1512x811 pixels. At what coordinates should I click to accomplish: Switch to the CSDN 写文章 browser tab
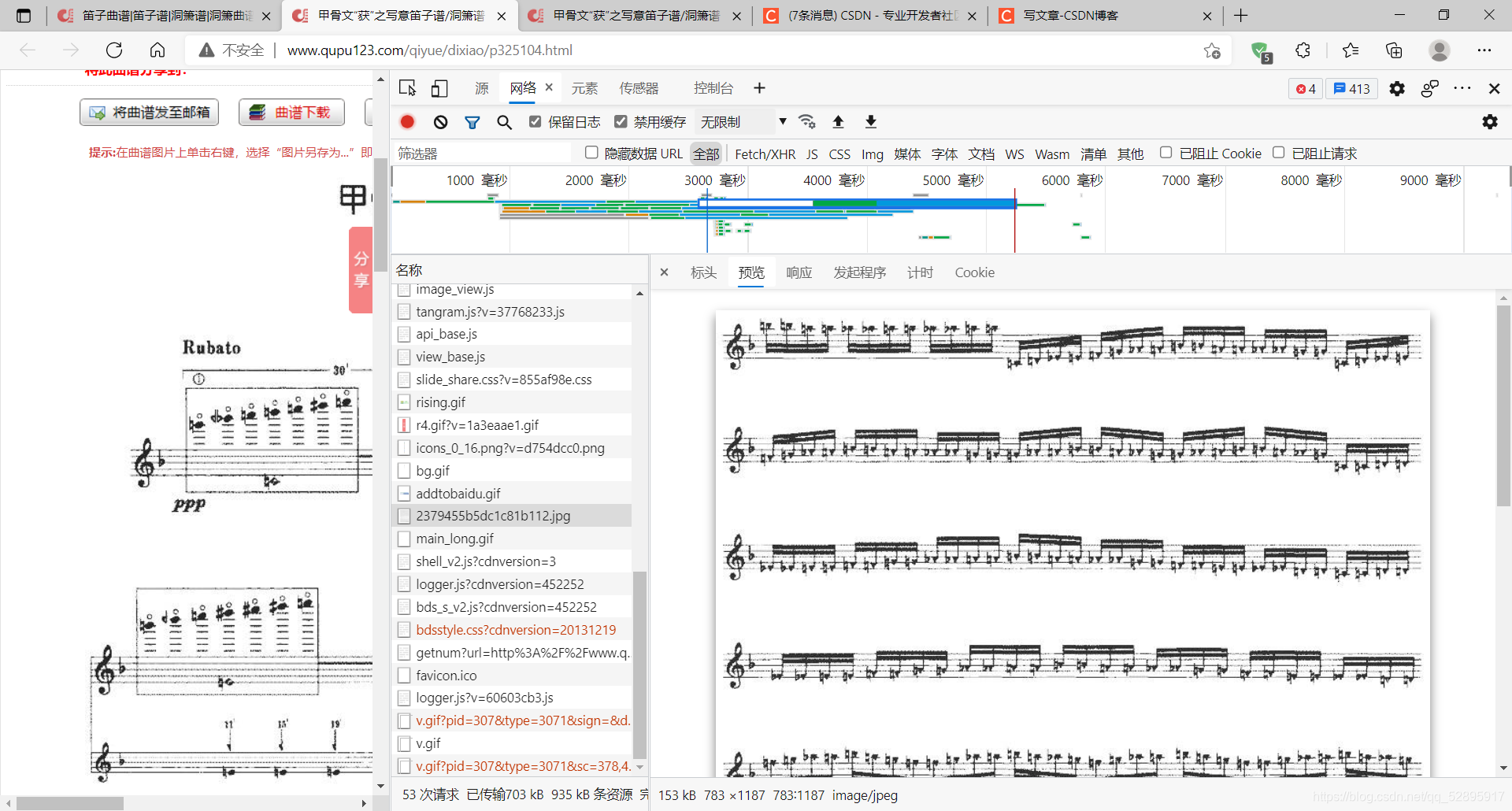point(1104,16)
